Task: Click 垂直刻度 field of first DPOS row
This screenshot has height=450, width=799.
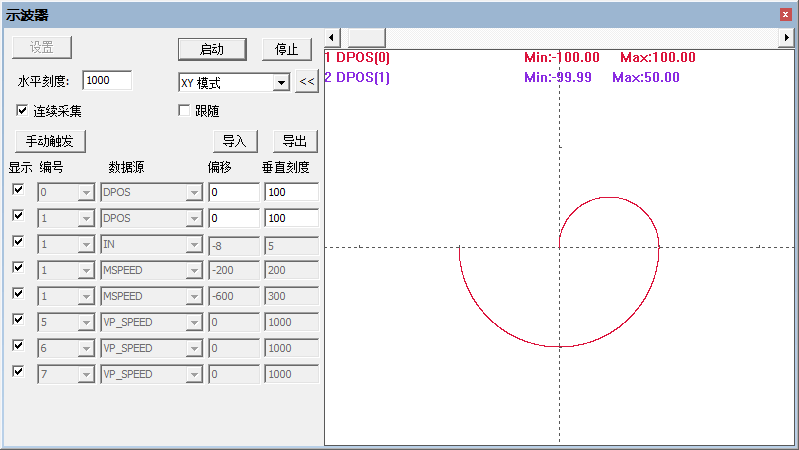Action: click(291, 192)
